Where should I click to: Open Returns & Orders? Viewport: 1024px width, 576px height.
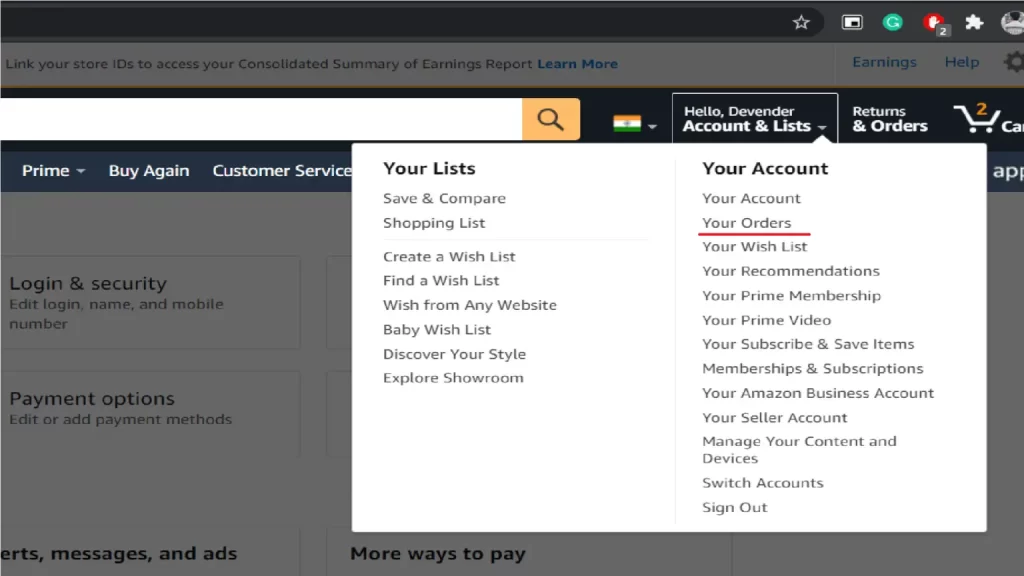[x=889, y=119]
